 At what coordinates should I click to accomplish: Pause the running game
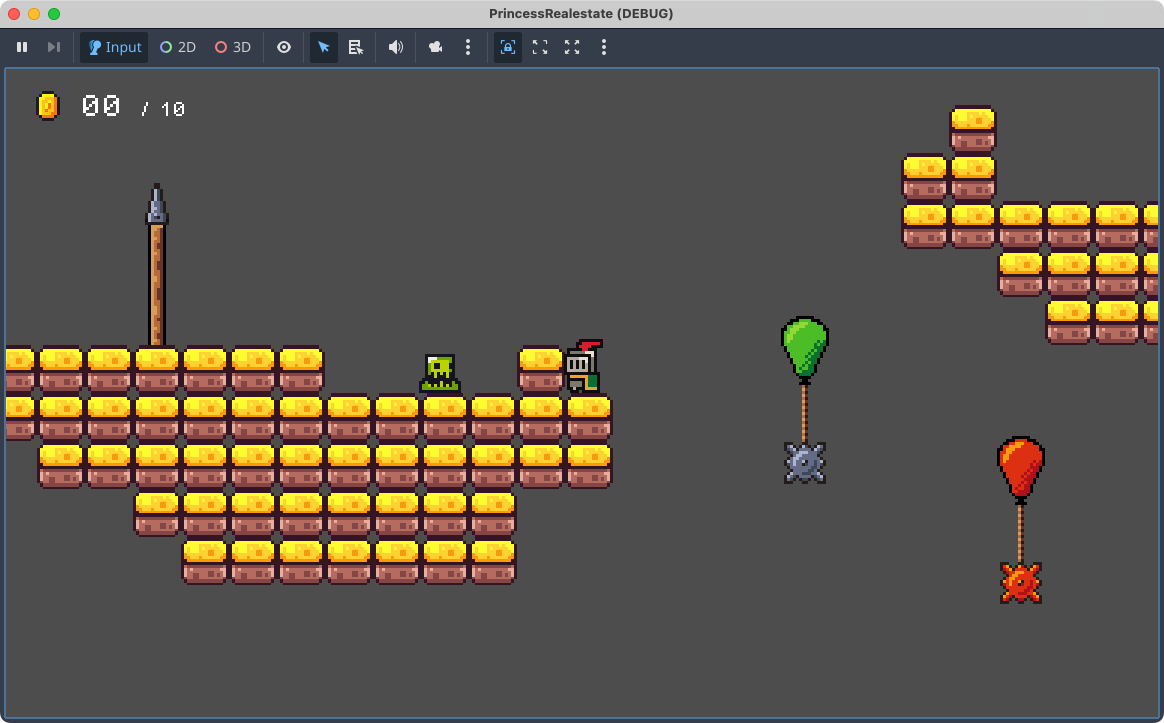pyautogui.click(x=22, y=47)
